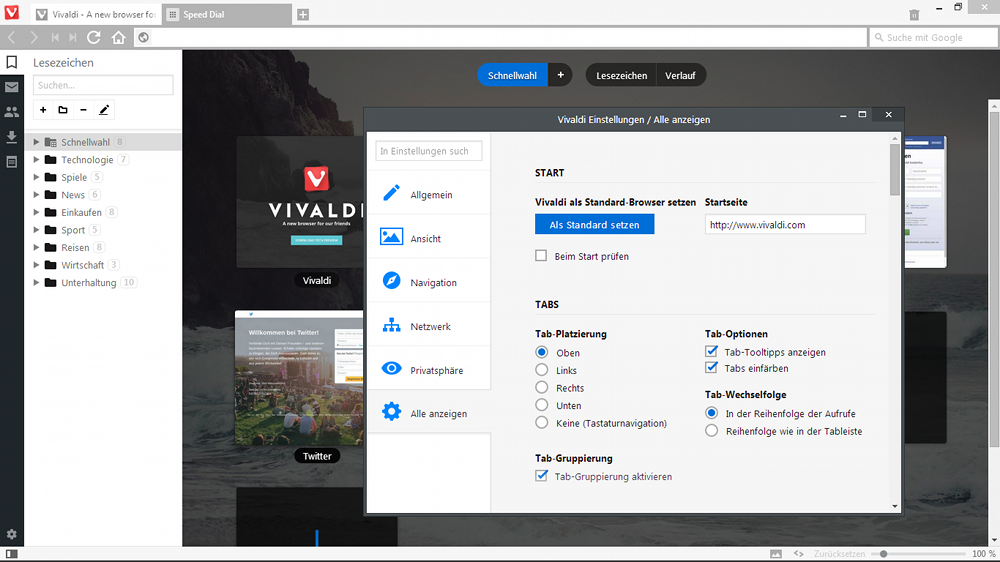
Task: Go back with the back arrow
Action: tap(12, 38)
